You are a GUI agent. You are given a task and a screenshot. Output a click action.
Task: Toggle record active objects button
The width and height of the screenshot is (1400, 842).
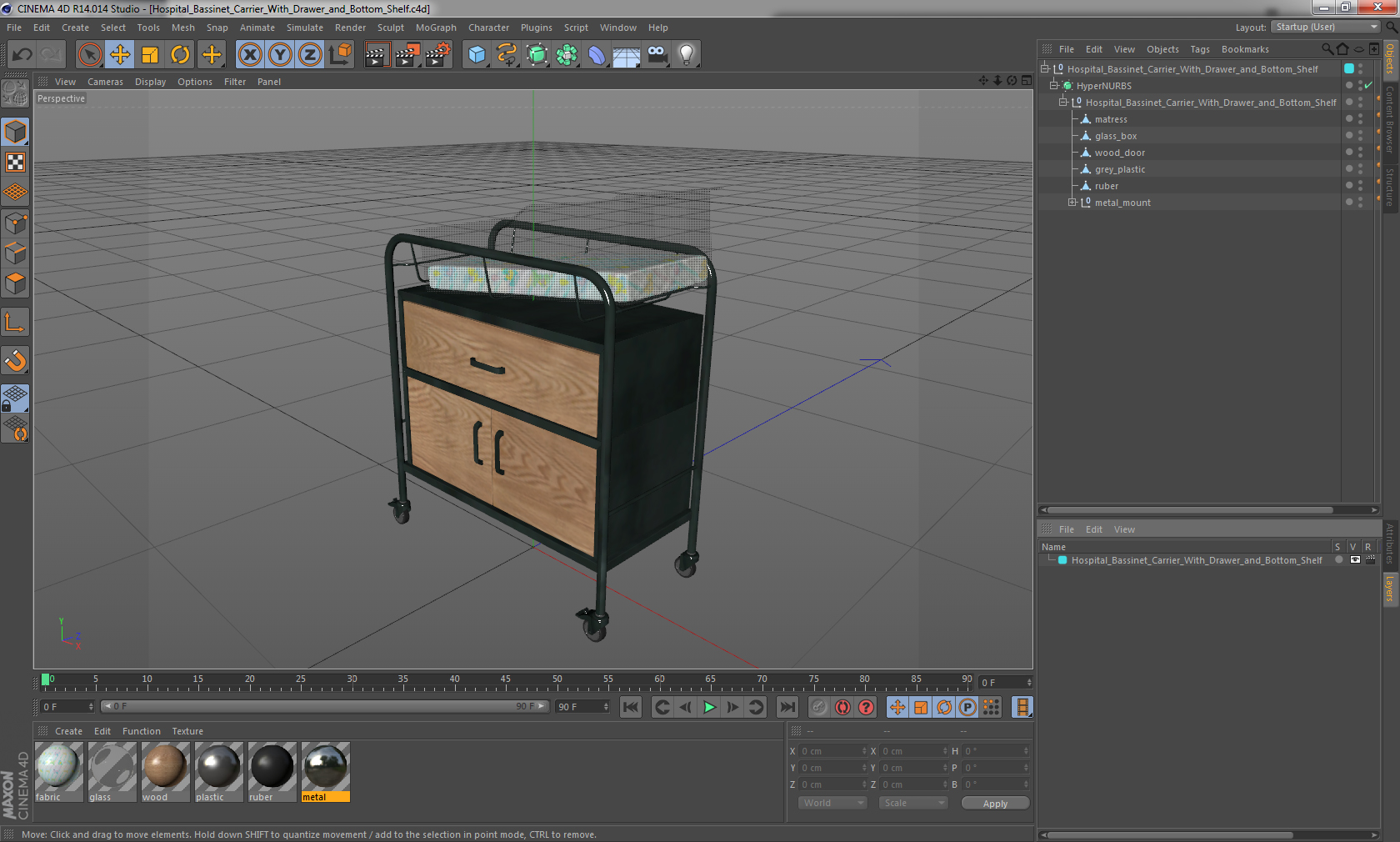[x=819, y=707]
